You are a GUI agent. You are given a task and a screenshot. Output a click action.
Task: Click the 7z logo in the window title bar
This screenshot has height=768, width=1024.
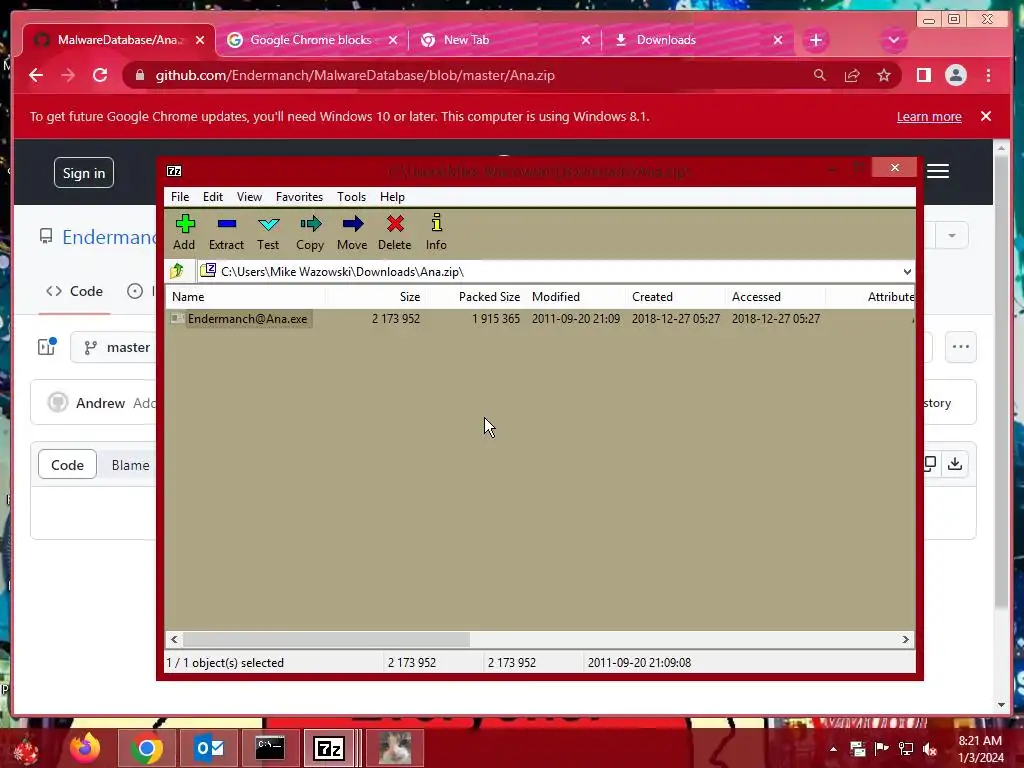[174, 171]
